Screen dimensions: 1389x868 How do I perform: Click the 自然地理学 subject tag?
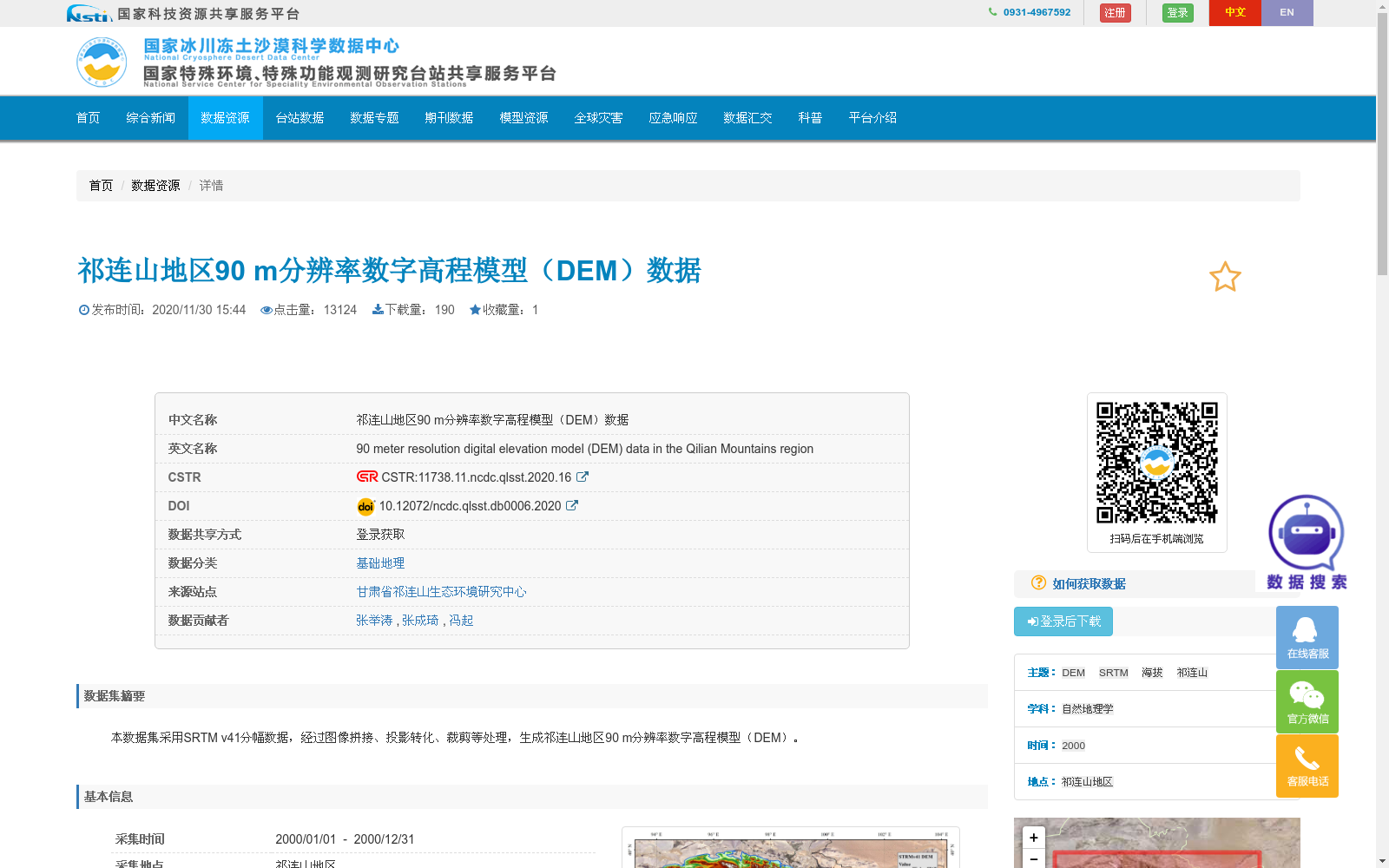click(x=1087, y=709)
